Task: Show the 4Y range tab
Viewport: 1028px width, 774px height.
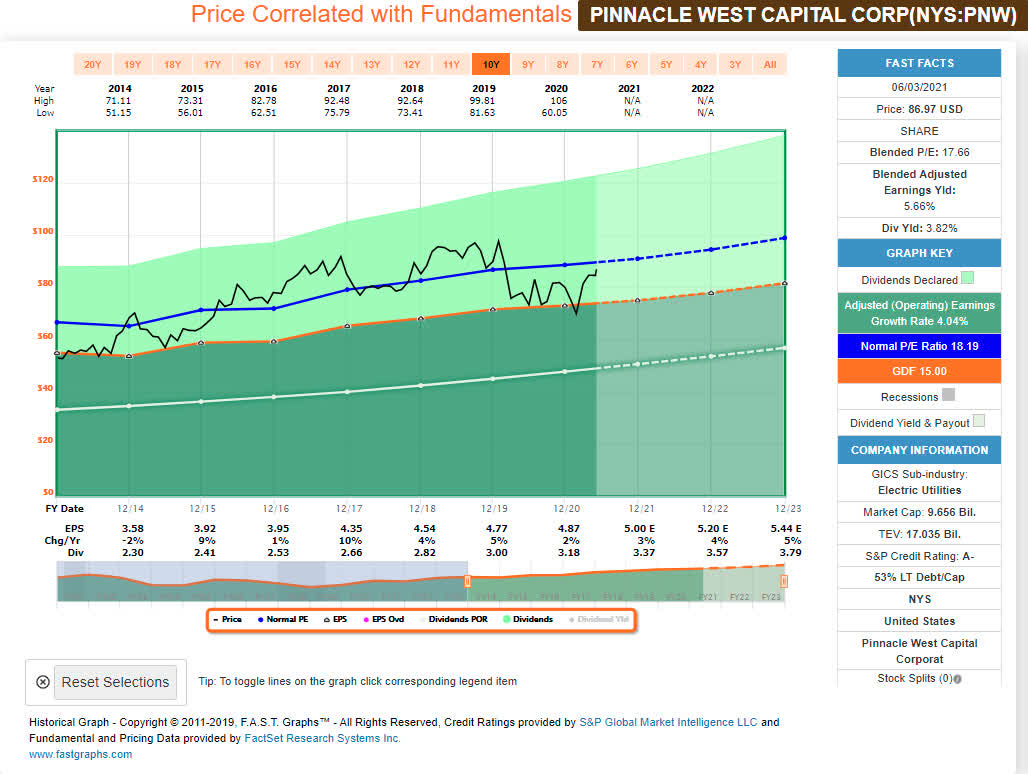Action: [x=701, y=64]
